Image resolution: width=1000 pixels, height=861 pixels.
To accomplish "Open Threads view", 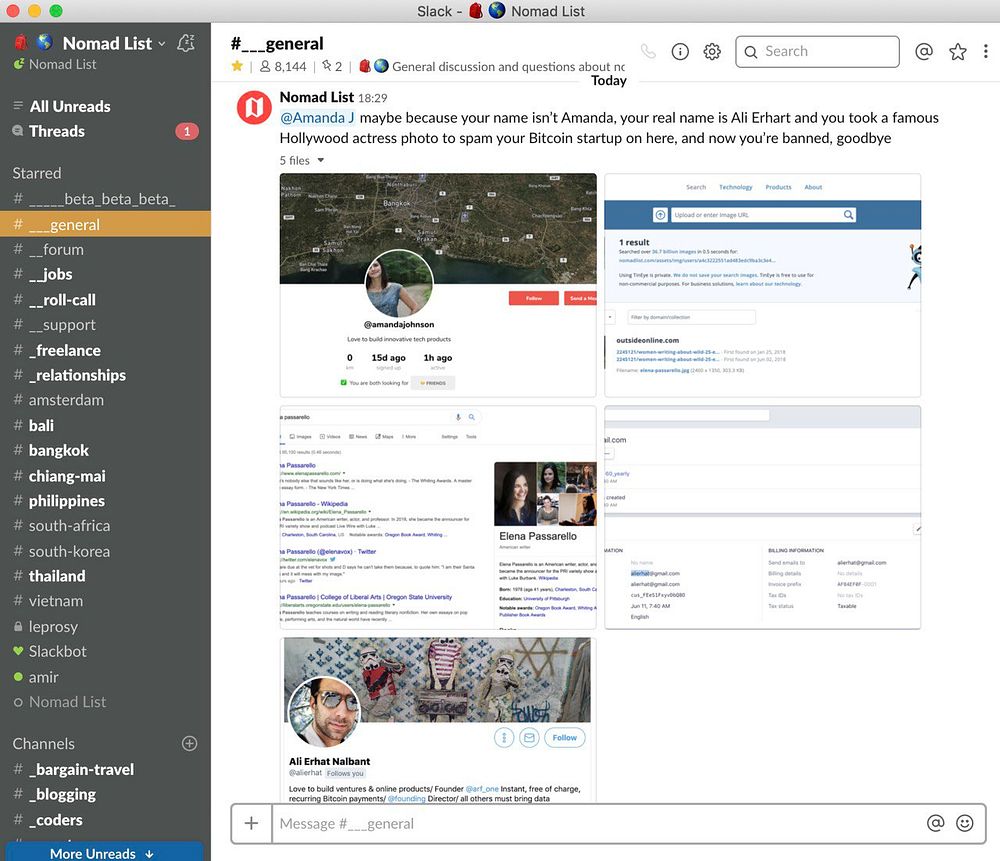I will 105,131.
